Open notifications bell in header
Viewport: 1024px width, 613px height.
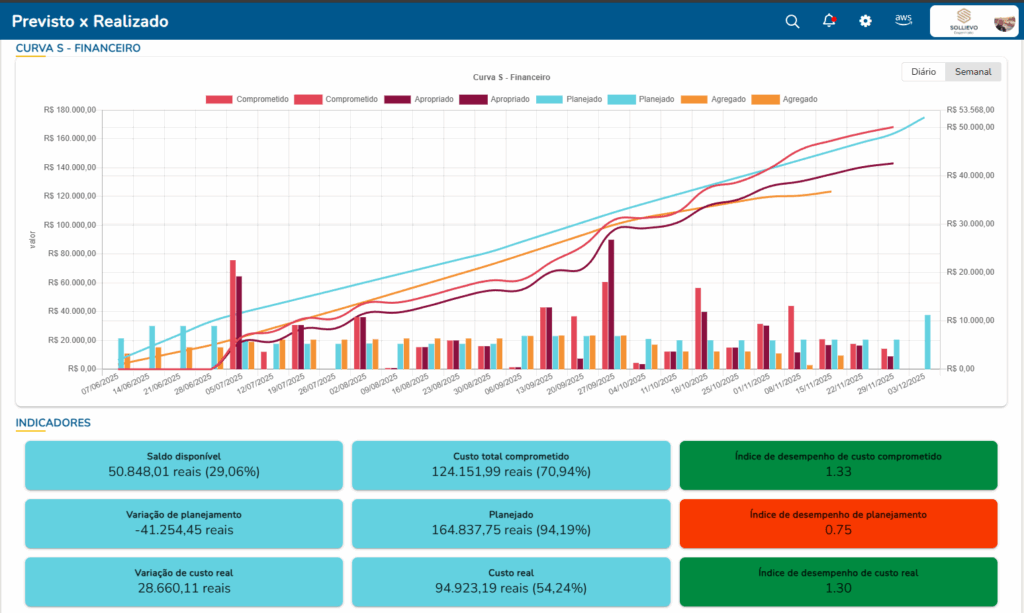pos(829,21)
